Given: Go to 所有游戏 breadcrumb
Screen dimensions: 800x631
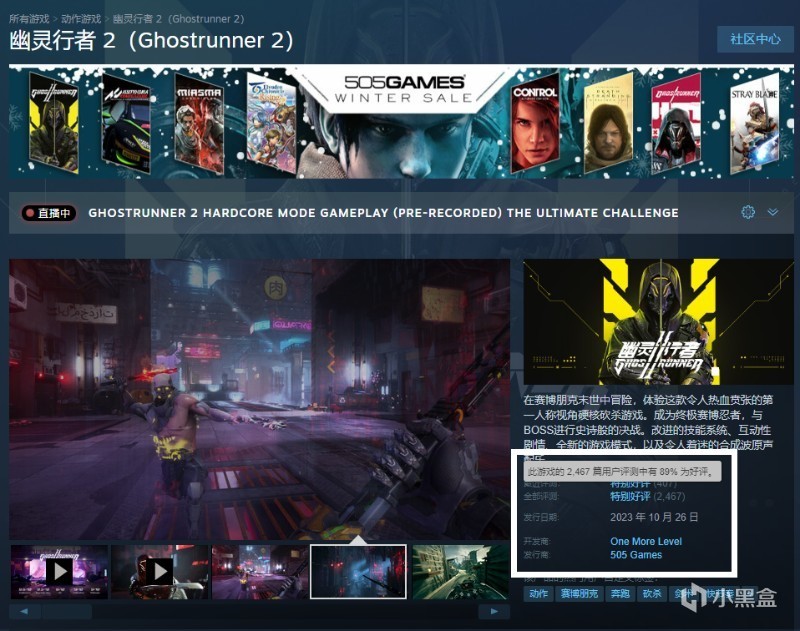Looking at the screenshot, I should coord(29,19).
